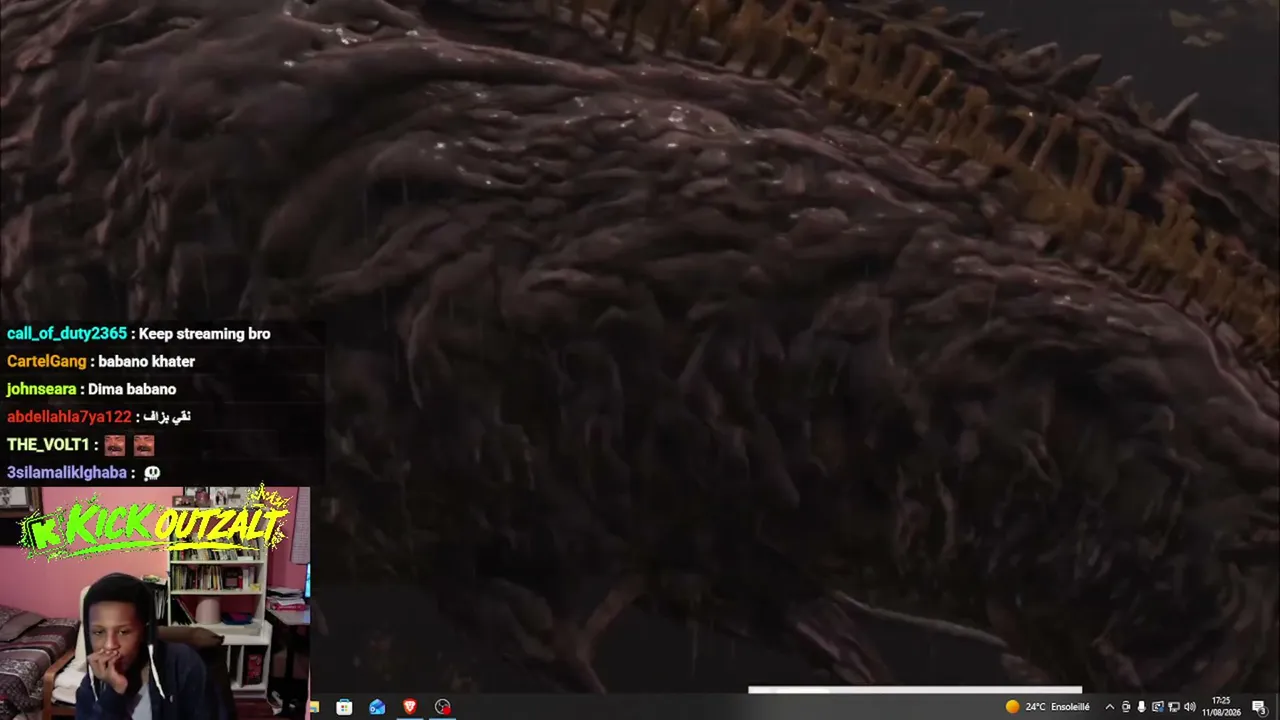Open the sunny weather widget icon
Image resolution: width=1280 pixels, height=720 pixels.
pyautogui.click(x=1012, y=707)
